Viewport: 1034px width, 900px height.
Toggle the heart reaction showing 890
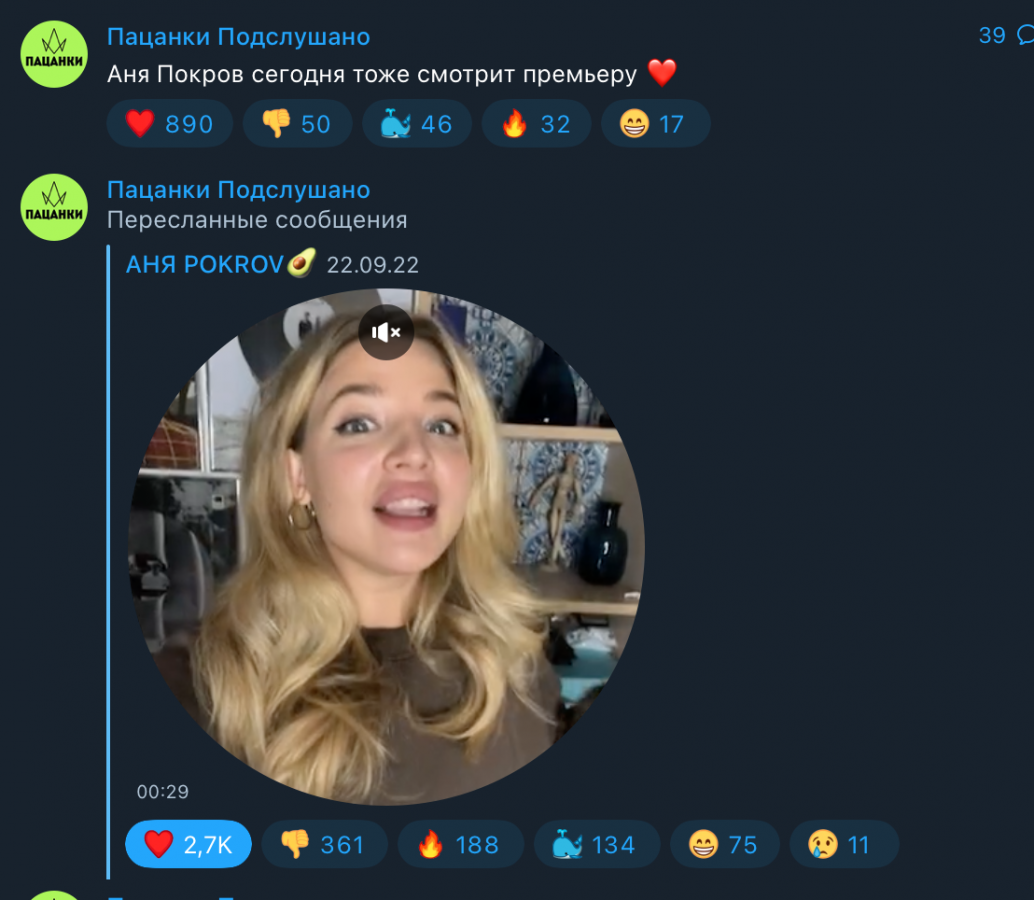(x=169, y=124)
